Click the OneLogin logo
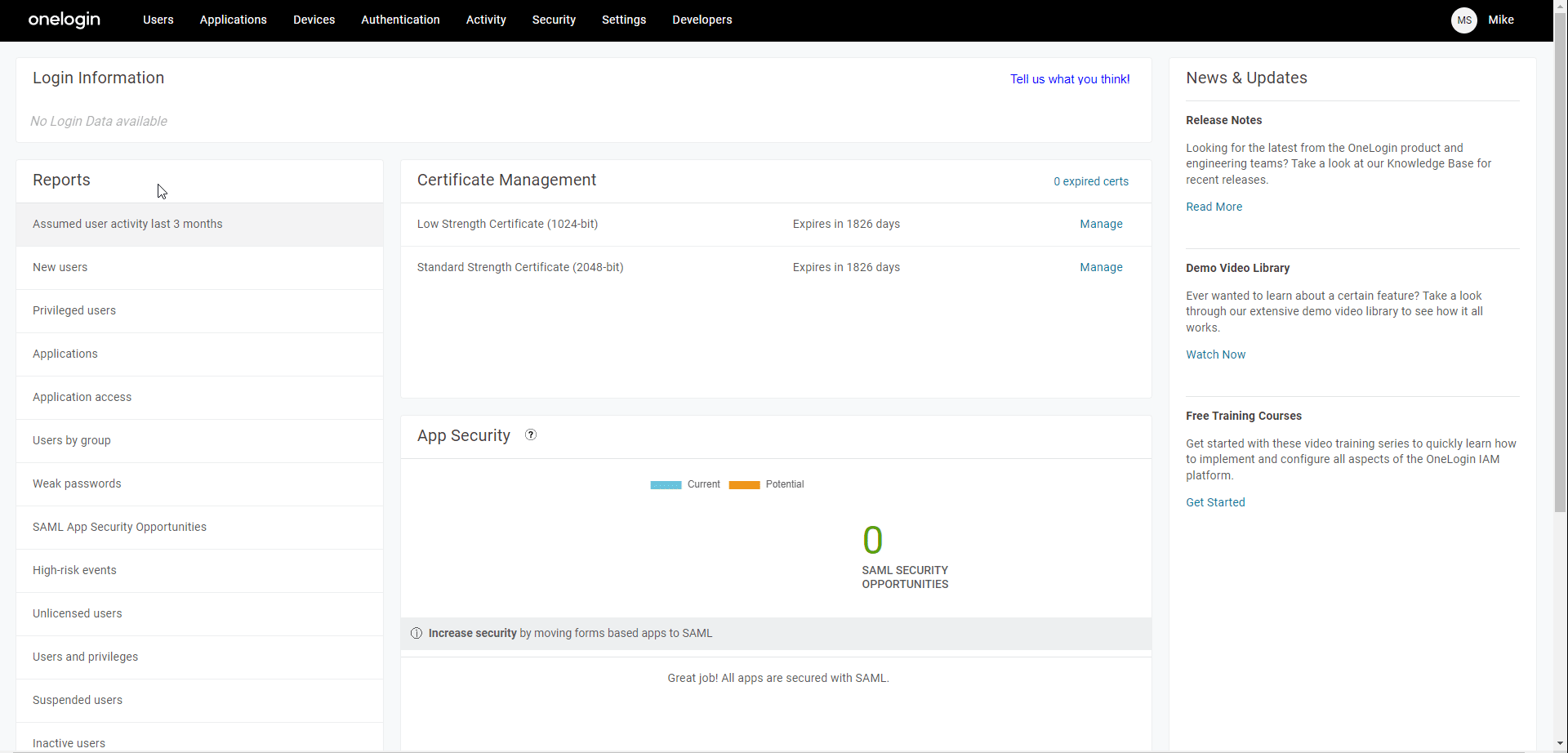Viewport: 1568px width, 753px height. coord(64,20)
